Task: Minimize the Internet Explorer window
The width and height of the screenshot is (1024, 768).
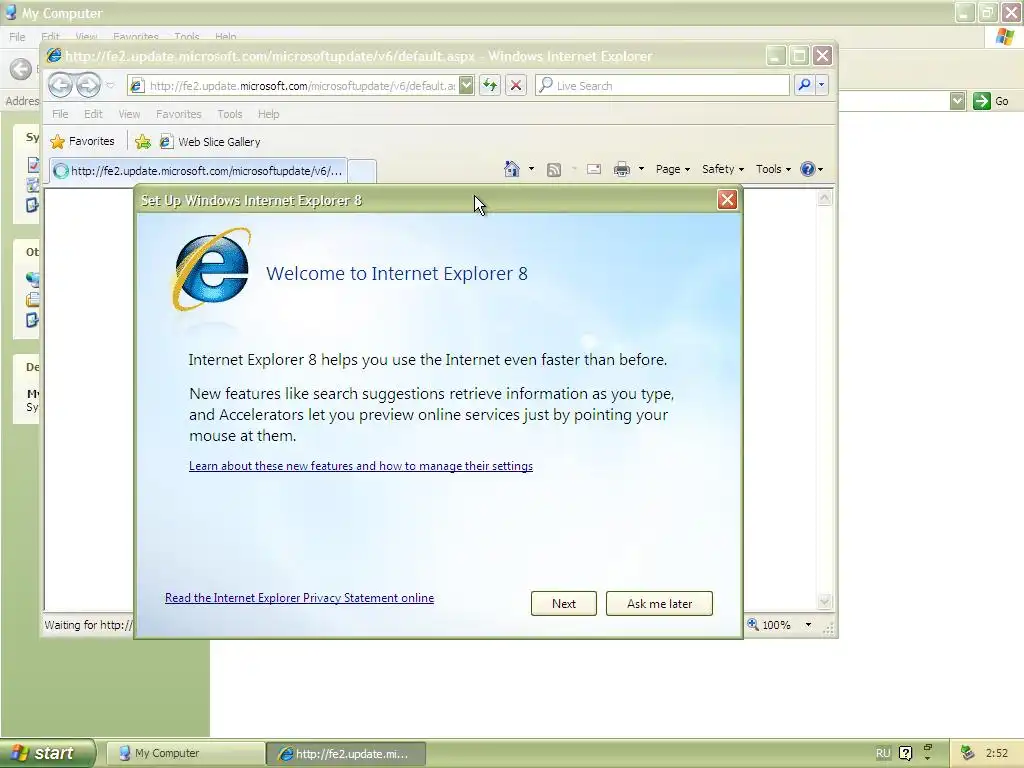Action: coord(775,56)
